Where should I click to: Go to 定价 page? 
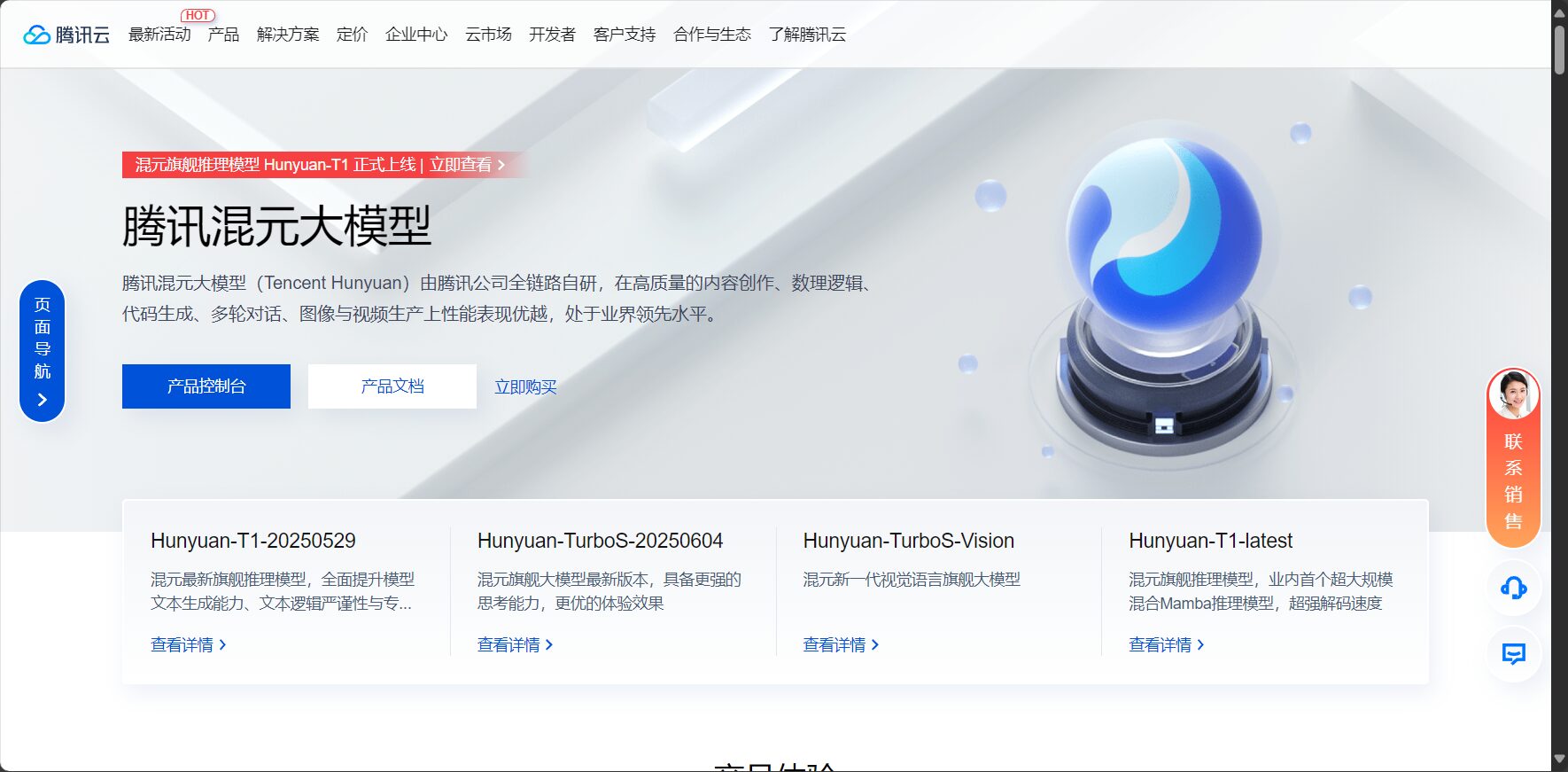pyautogui.click(x=352, y=35)
